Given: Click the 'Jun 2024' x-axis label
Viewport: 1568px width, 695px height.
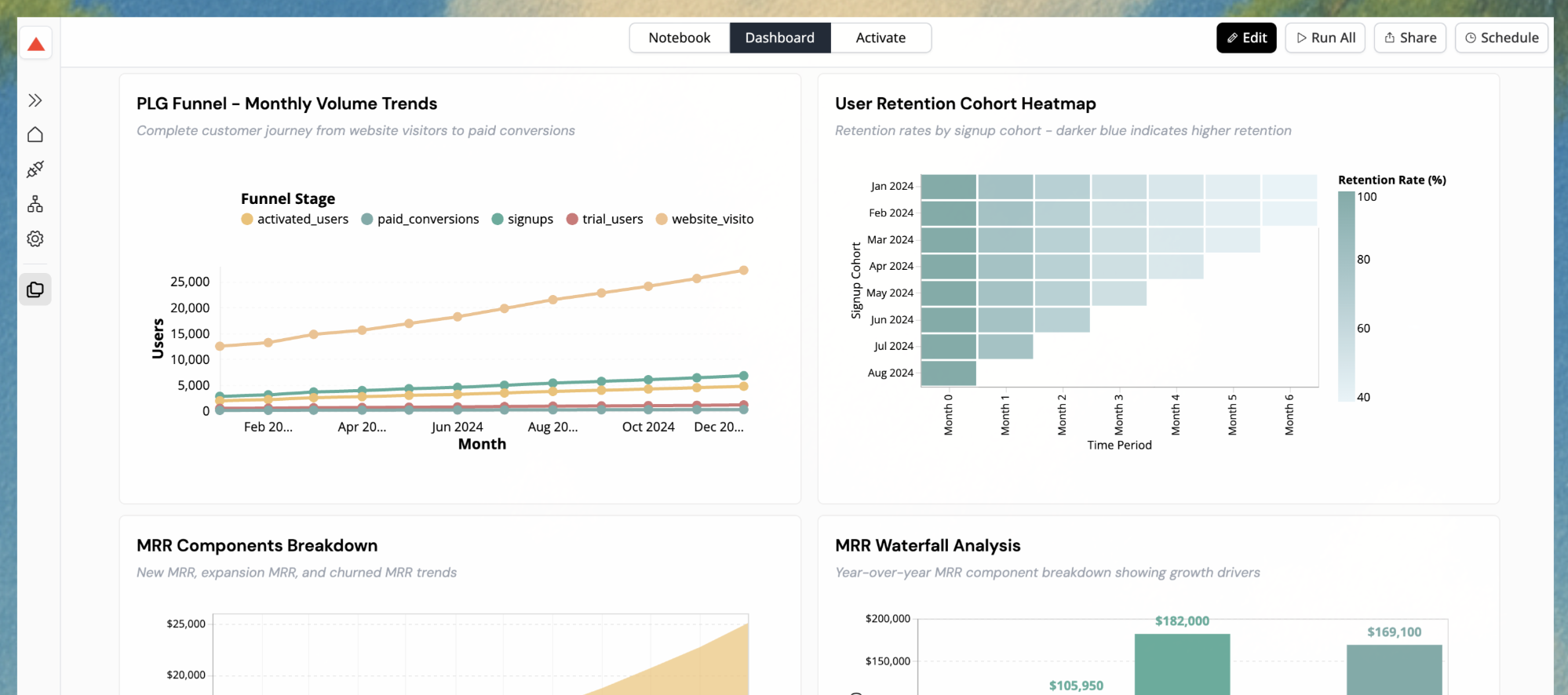Looking at the screenshot, I should coord(457,427).
